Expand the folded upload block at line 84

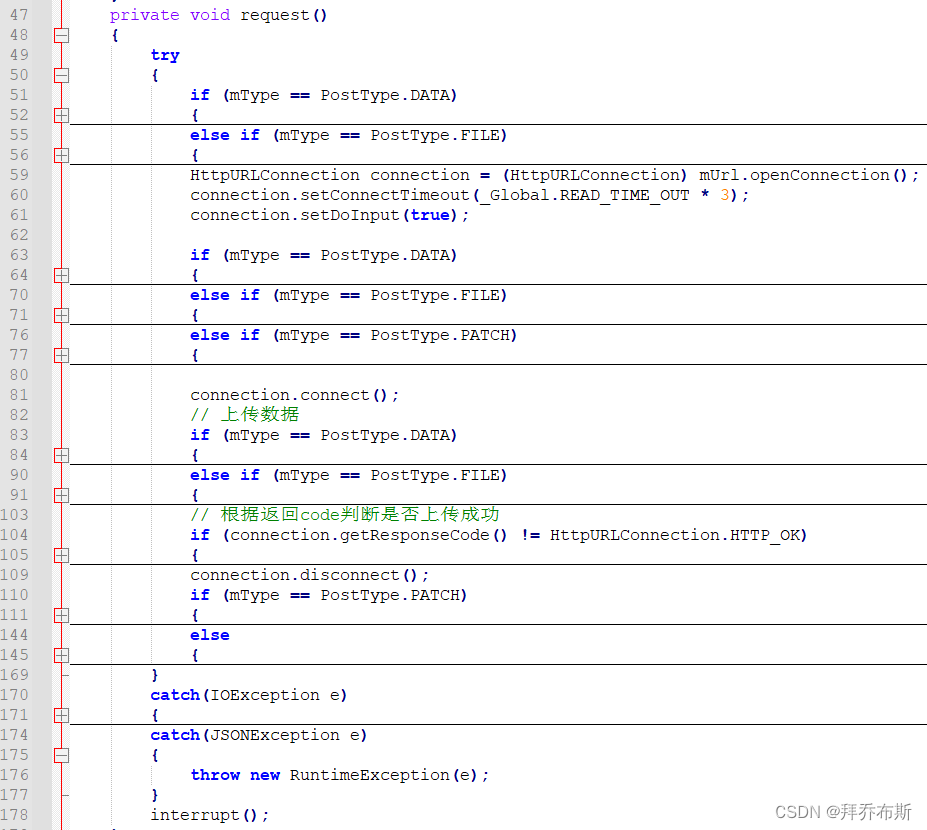(61, 455)
